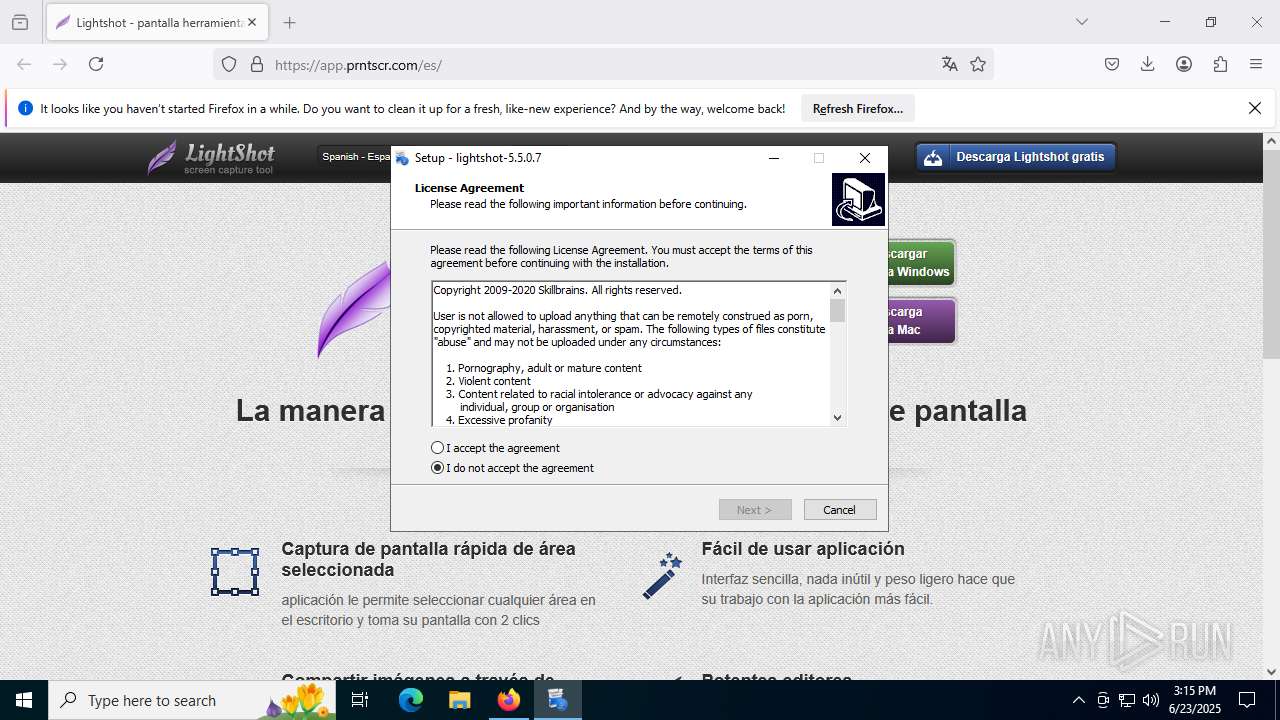The image size is (1280, 720).
Task: Click the translate page icon
Action: point(950,64)
